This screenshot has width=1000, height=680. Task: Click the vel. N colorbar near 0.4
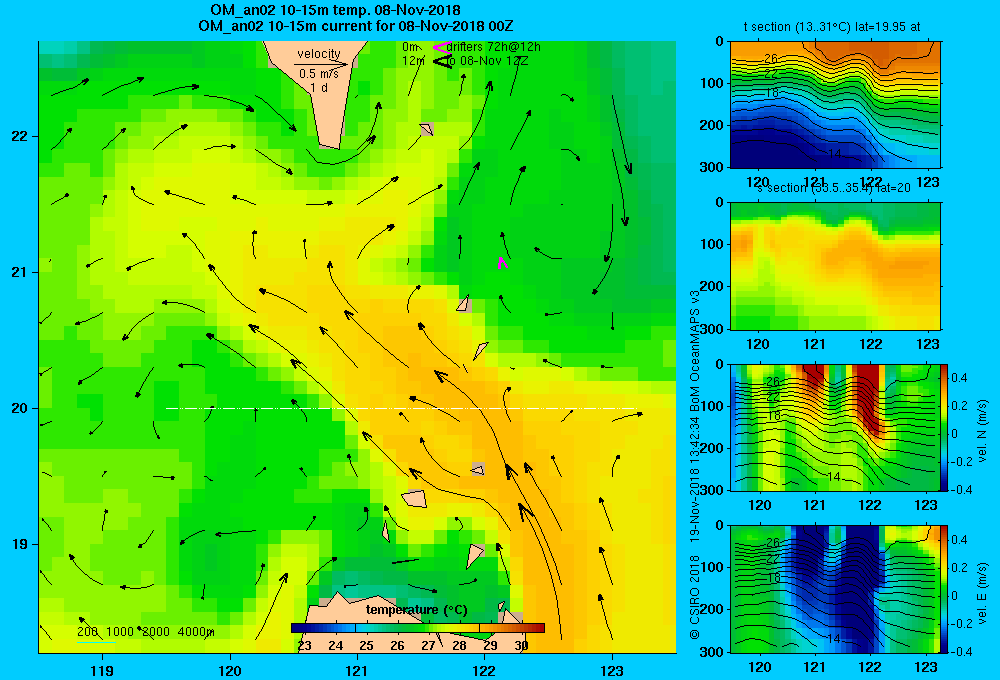tap(945, 378)
